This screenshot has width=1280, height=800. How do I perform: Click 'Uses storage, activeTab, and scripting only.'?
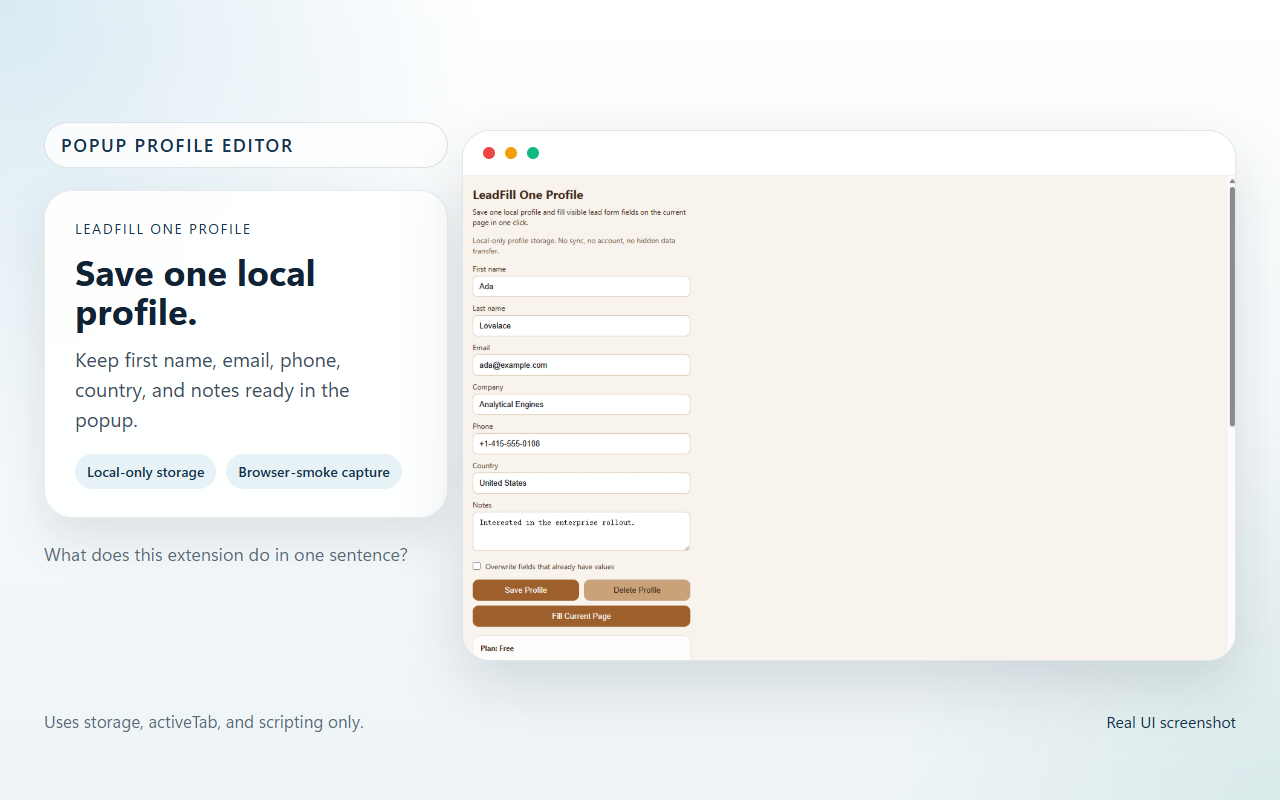coord(204,722)
